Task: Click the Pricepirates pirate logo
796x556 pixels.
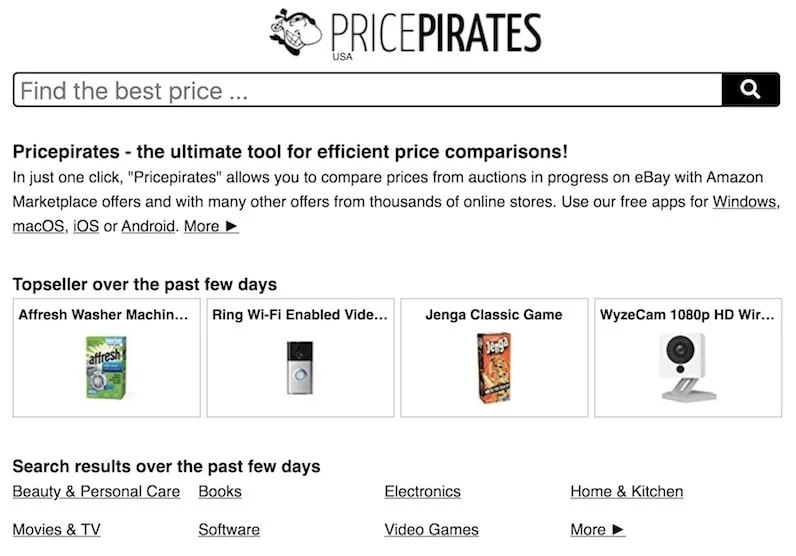Action: (296, 30)
